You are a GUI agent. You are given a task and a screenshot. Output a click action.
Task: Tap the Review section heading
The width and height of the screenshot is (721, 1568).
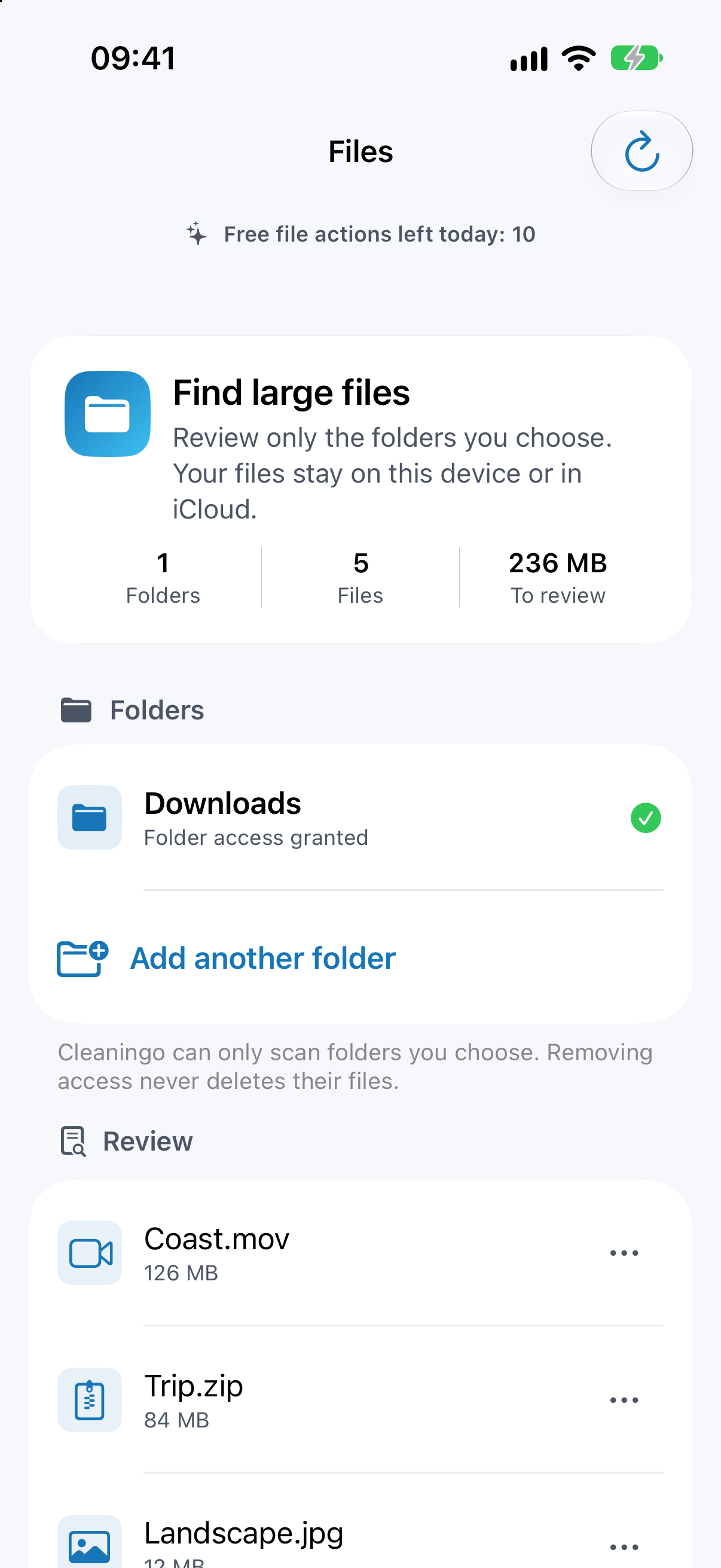[x=148, y=1141]
